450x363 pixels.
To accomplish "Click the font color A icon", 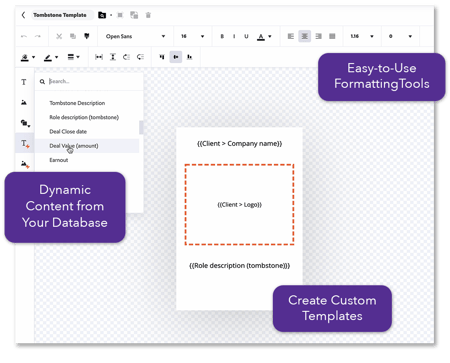I will (261, 36).
